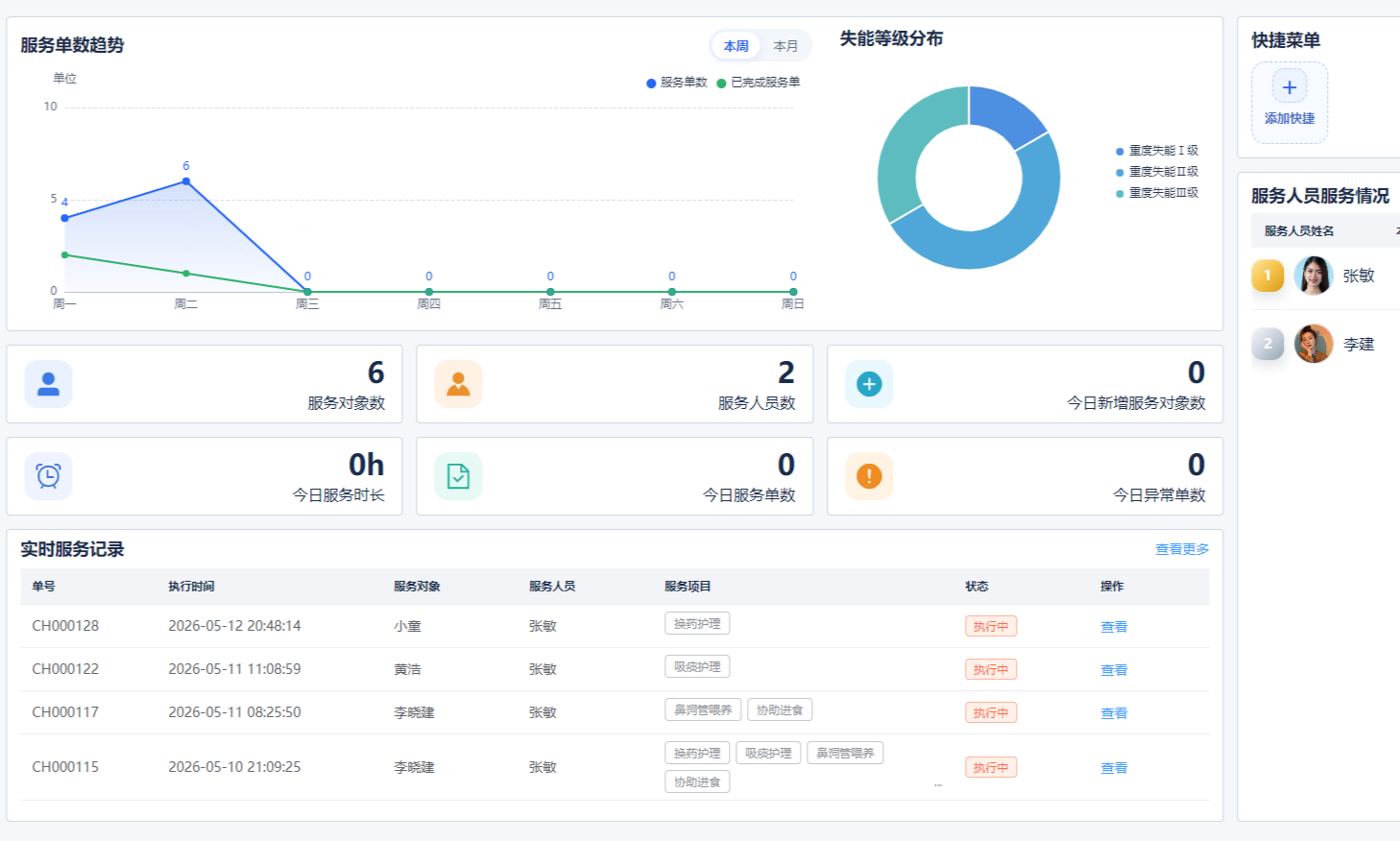Click timestamp 2026-05-12 20:48:14
The width and height of the screenshot is (1400, 841).
click(234, 626)
